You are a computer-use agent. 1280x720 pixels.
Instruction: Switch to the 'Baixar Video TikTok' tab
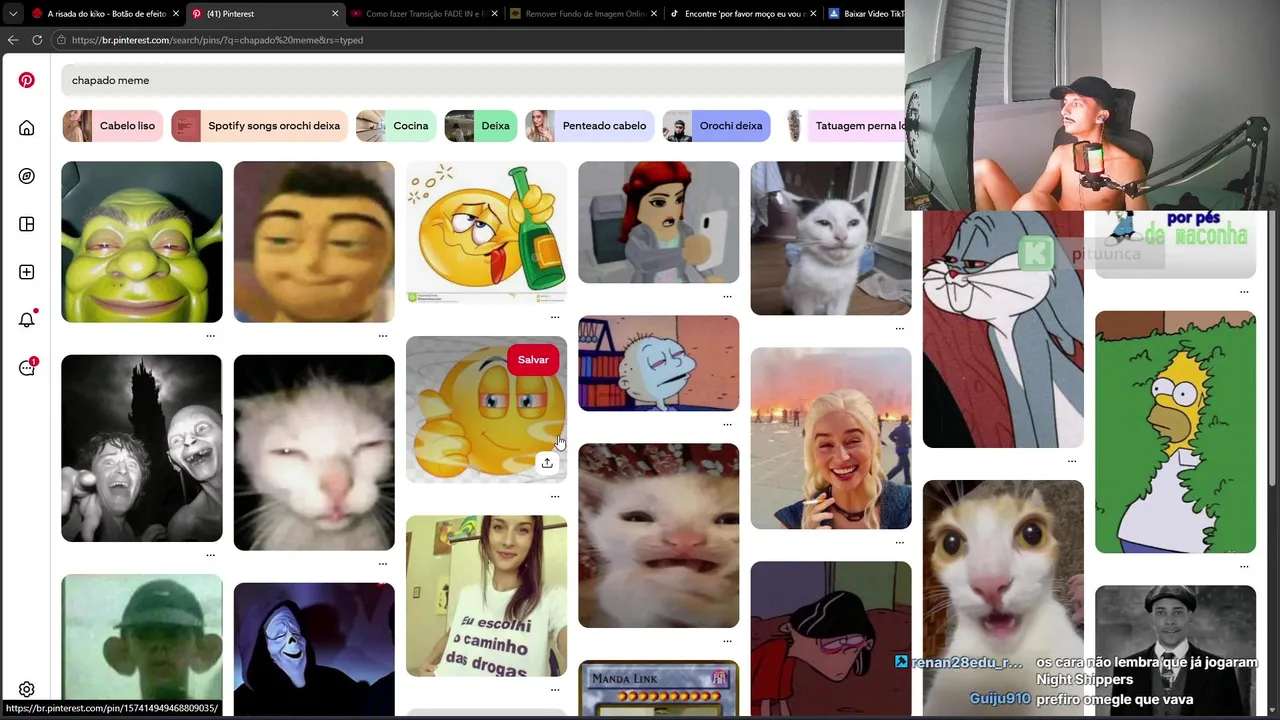pyautogui.click(x=866, y=14)
